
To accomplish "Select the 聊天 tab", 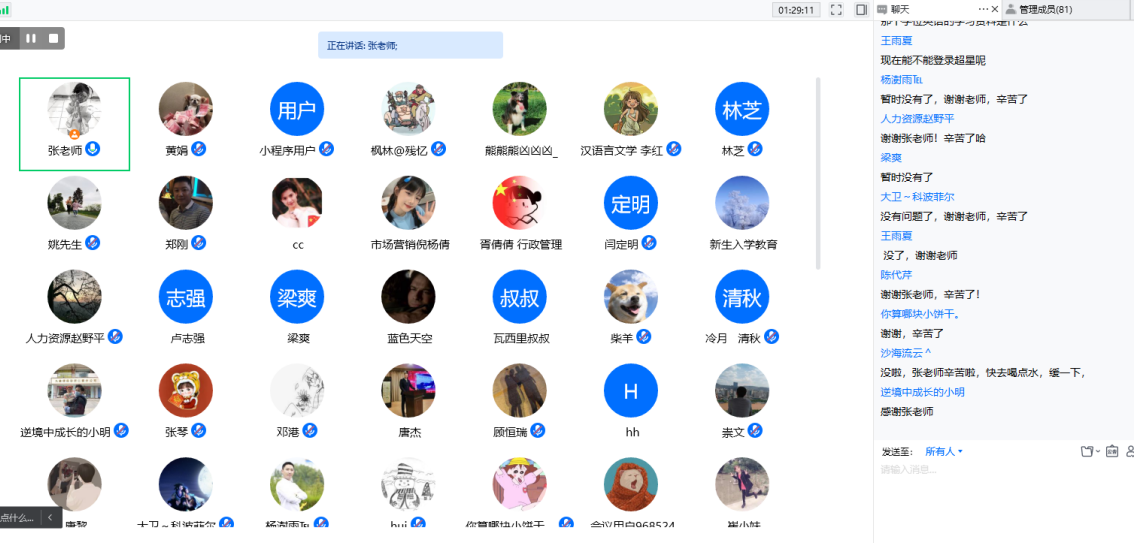I will (x=900, y=9).
